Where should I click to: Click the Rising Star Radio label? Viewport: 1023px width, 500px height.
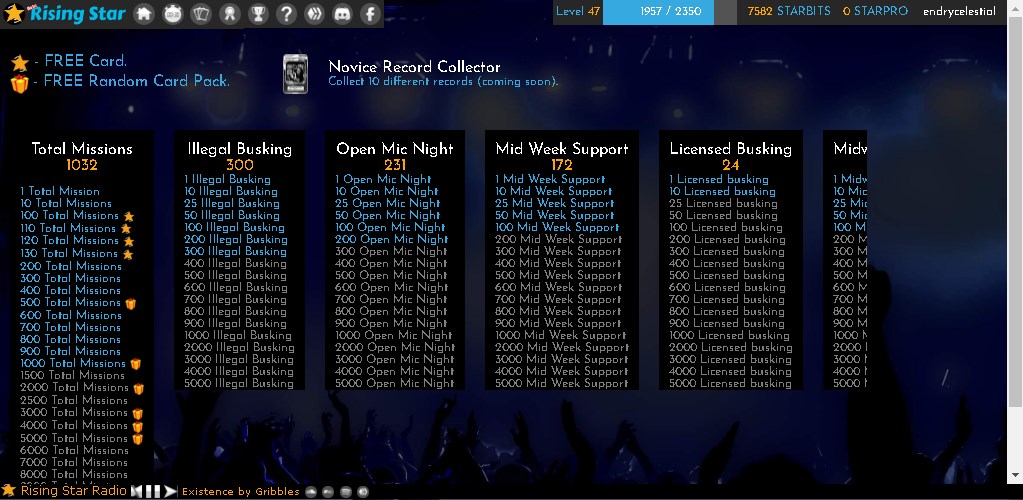(x=74, y=490)
